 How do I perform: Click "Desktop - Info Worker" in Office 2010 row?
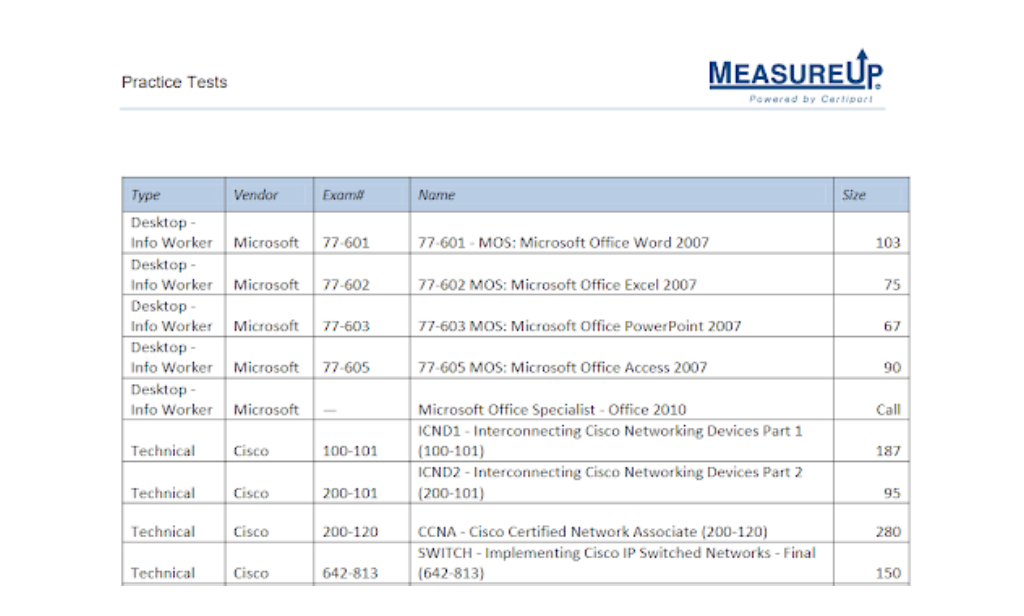pos(172,400)
